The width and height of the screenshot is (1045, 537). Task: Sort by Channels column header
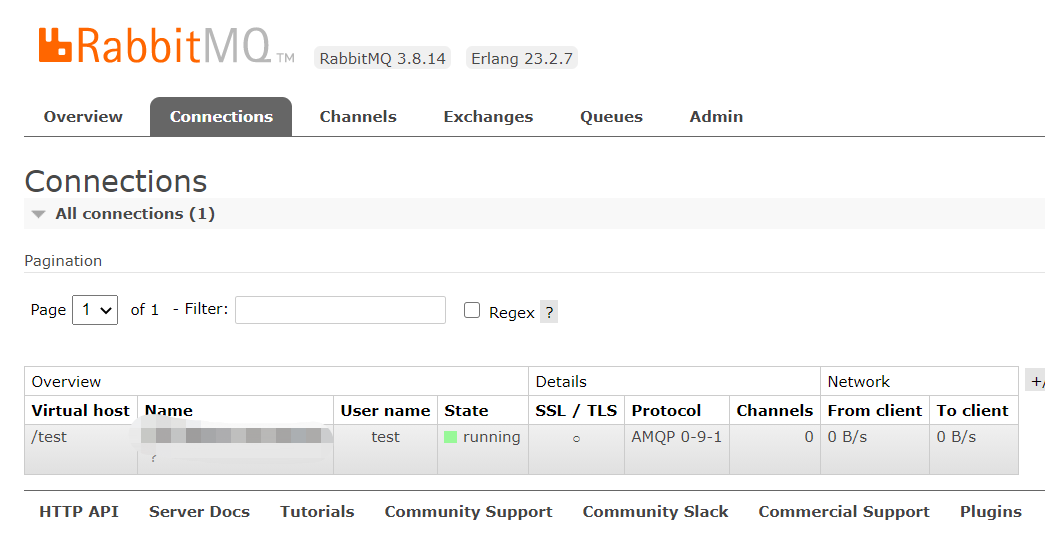774,410
